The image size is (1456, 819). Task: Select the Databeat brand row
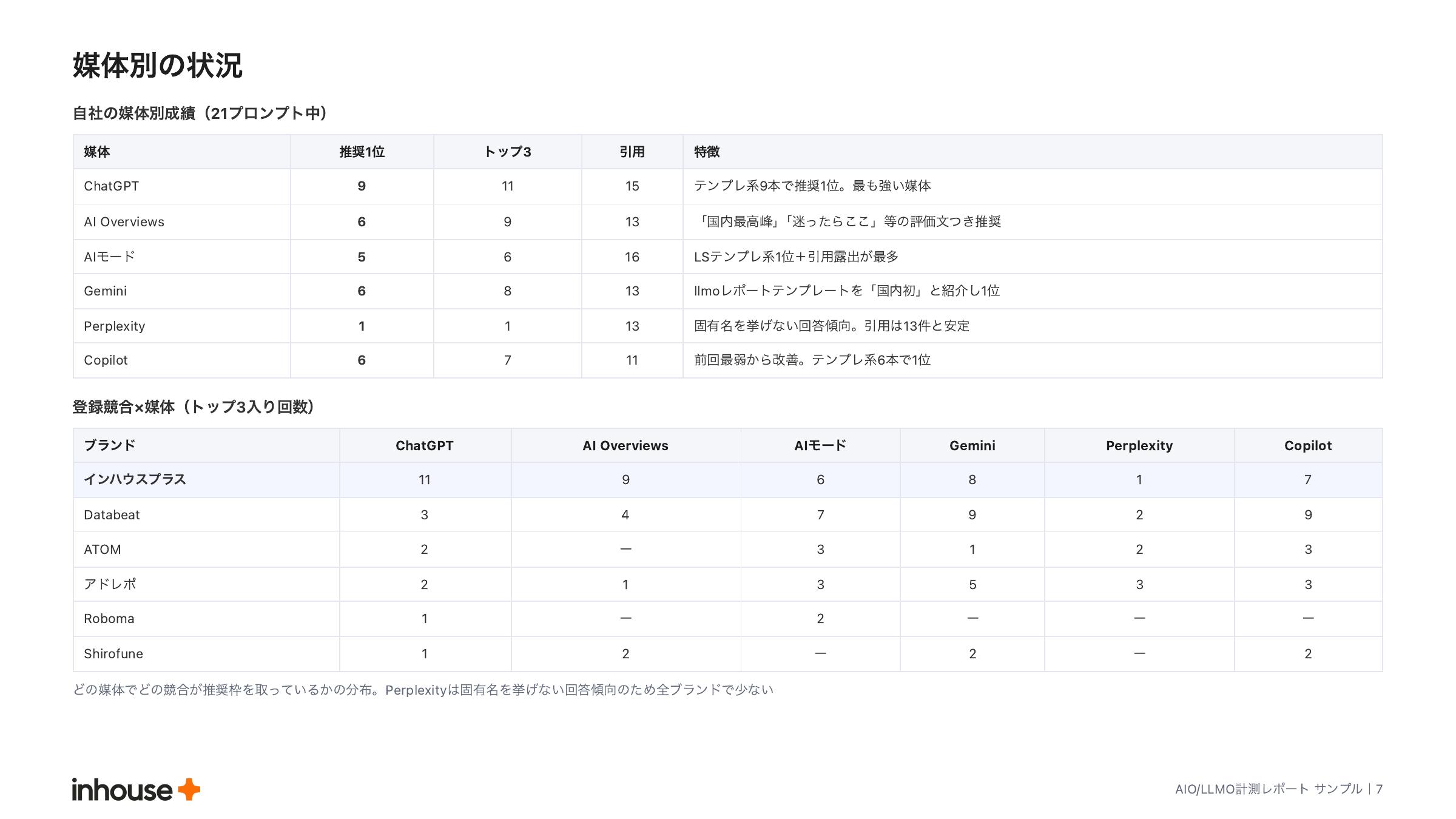(x=728, y=515)
